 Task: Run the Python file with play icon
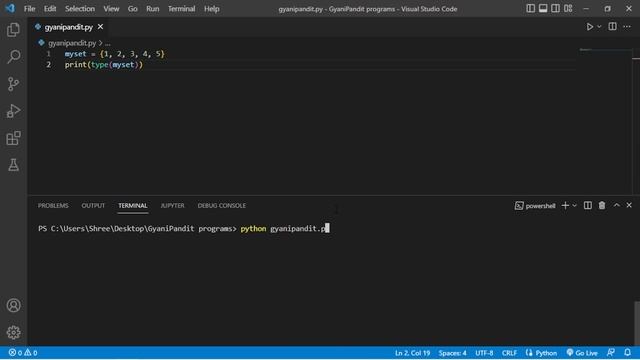point(589,27)
